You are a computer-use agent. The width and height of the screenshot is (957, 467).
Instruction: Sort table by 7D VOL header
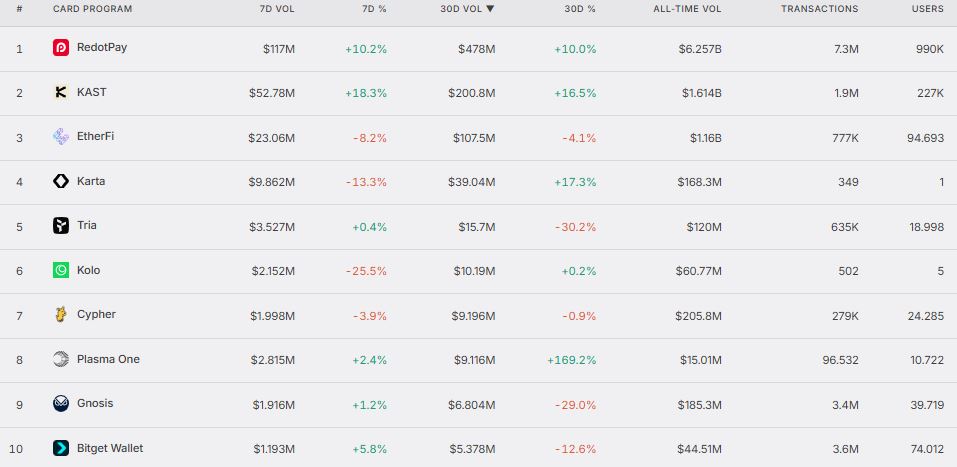(276, 9)
